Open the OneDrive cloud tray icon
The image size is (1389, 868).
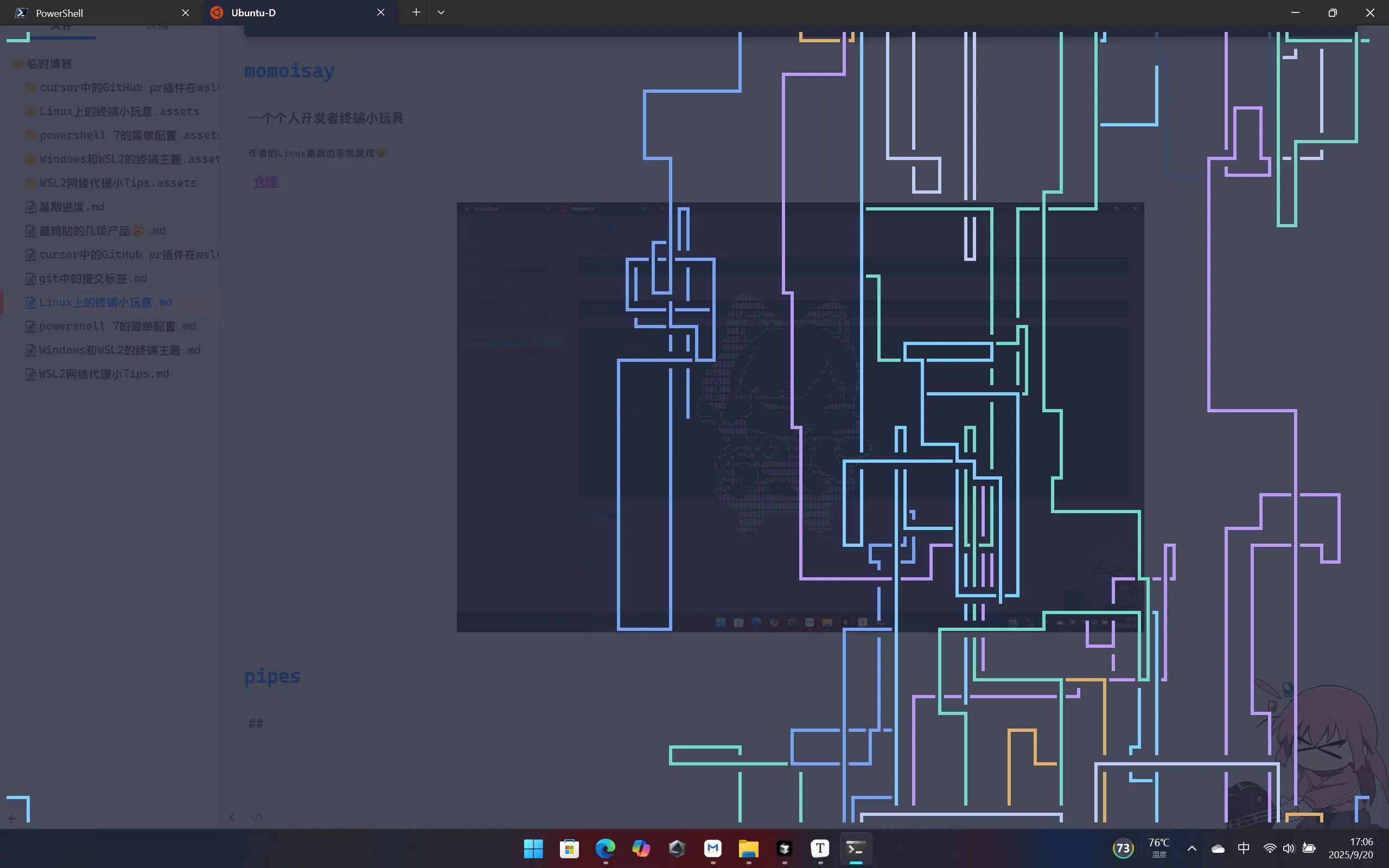(x=1218, y=848)
